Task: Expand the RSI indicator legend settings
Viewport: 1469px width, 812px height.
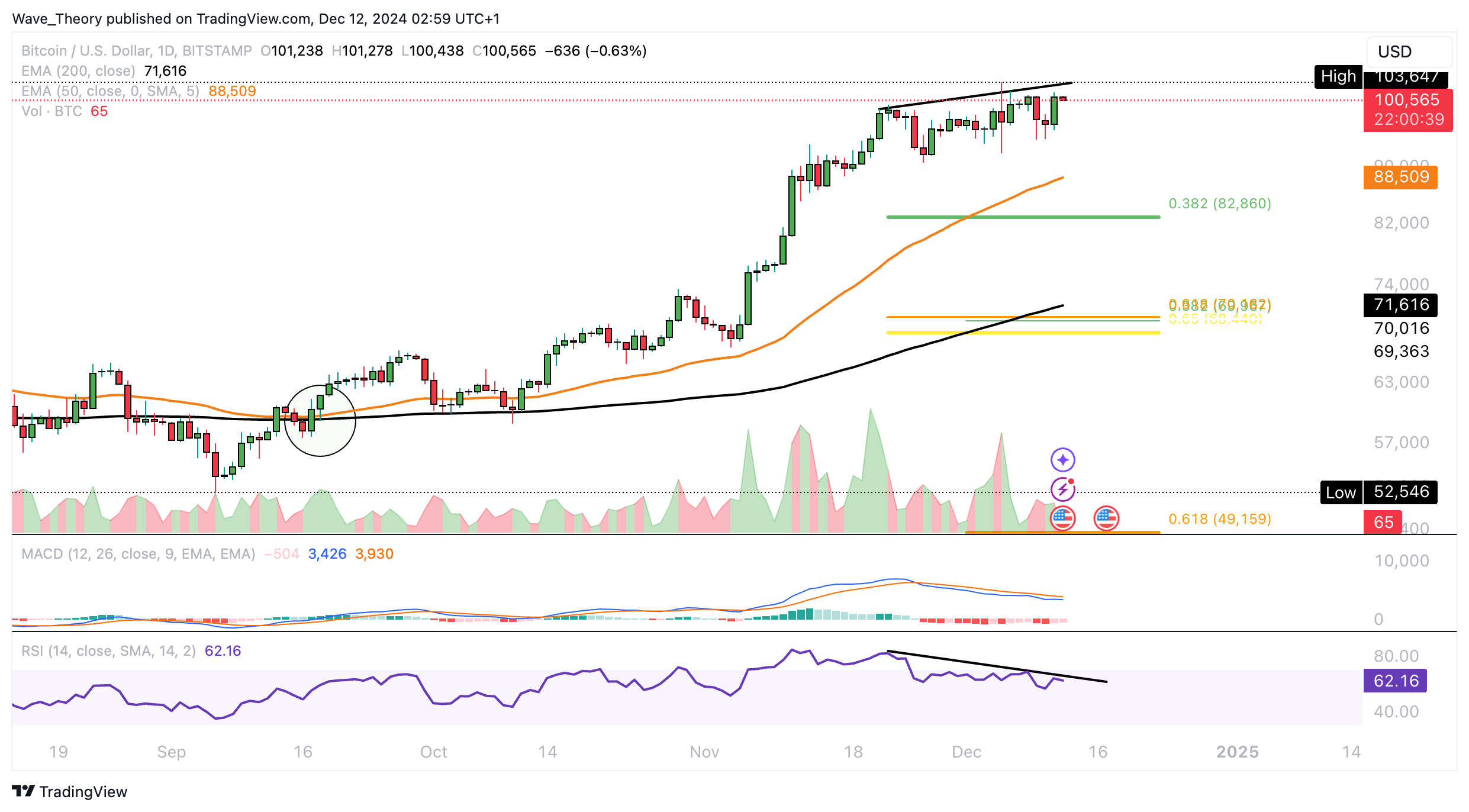Action: click(x=108, y=651)
